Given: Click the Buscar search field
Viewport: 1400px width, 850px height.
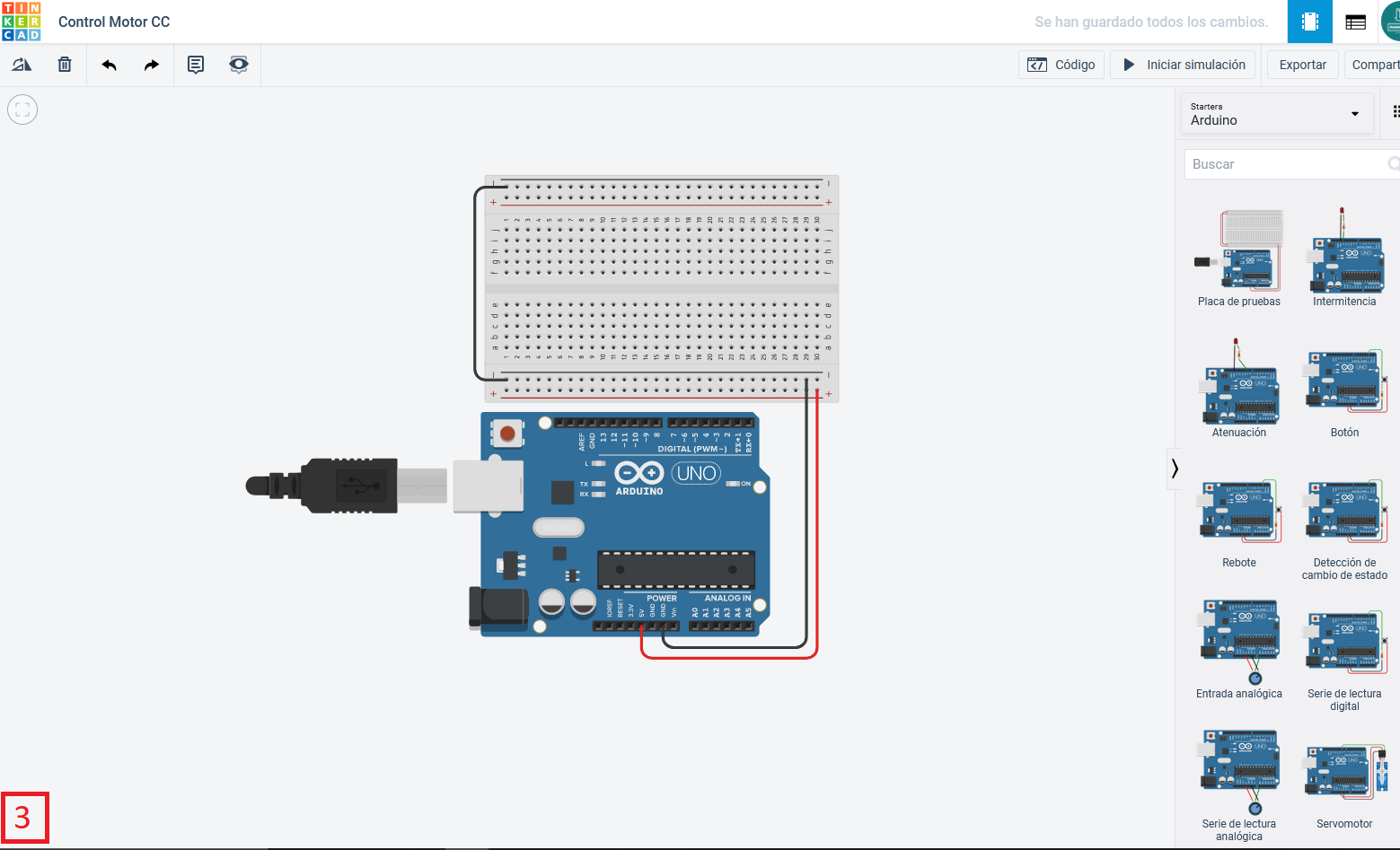Looking at the screenshot, I should (1291, 164).
